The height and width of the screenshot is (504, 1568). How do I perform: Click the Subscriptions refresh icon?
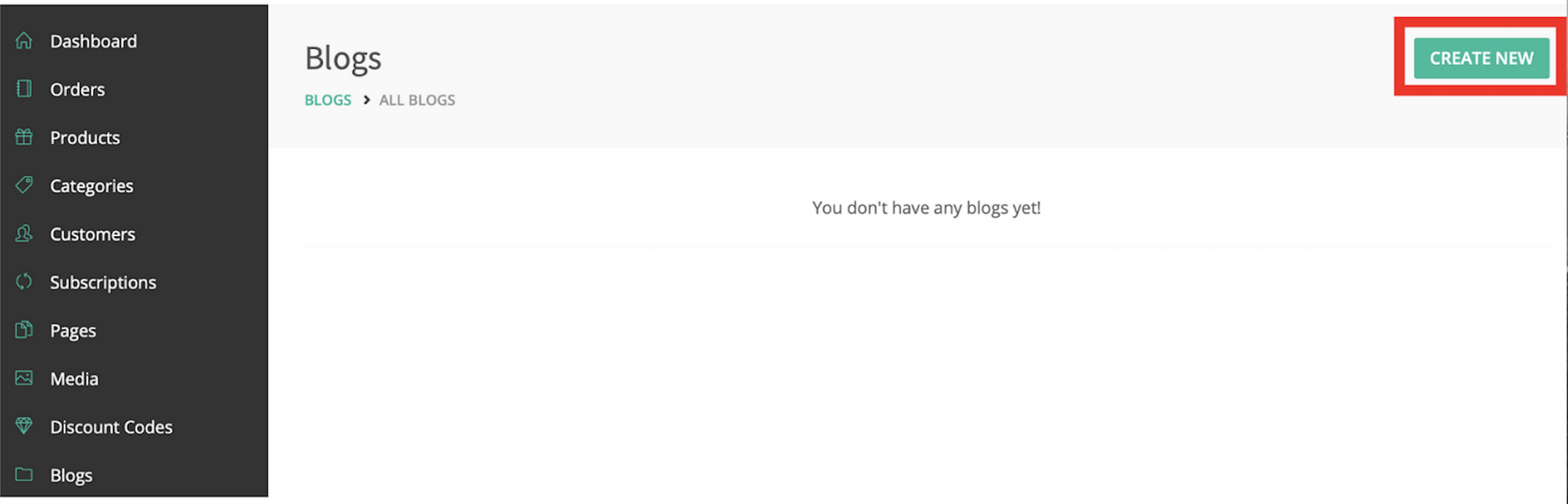[x=24, y=282]
